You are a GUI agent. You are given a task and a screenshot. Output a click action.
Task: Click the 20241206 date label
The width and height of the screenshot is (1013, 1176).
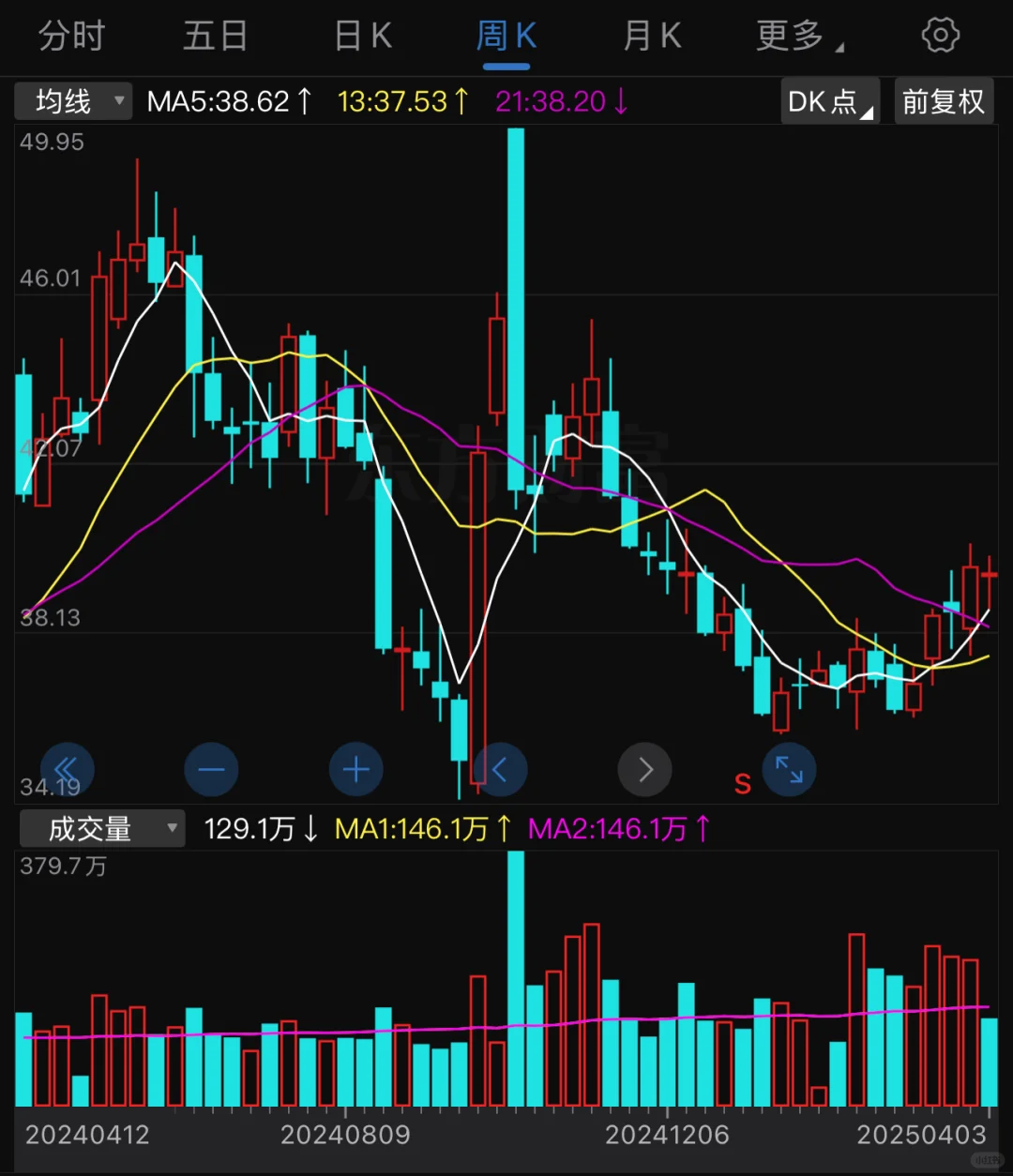667,1135
